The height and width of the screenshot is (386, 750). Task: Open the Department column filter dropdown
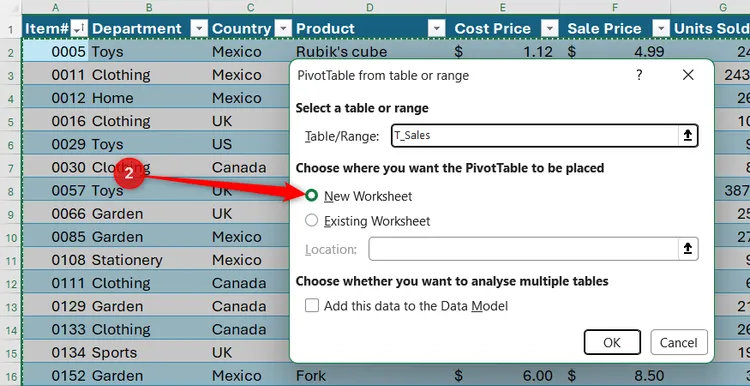tap(199, 29)
